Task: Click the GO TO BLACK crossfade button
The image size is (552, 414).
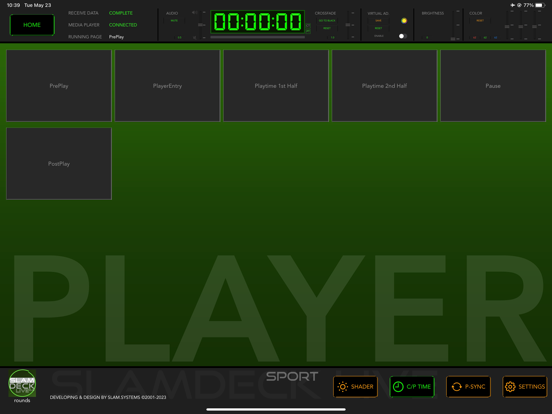Action: [x=327, y=20]
